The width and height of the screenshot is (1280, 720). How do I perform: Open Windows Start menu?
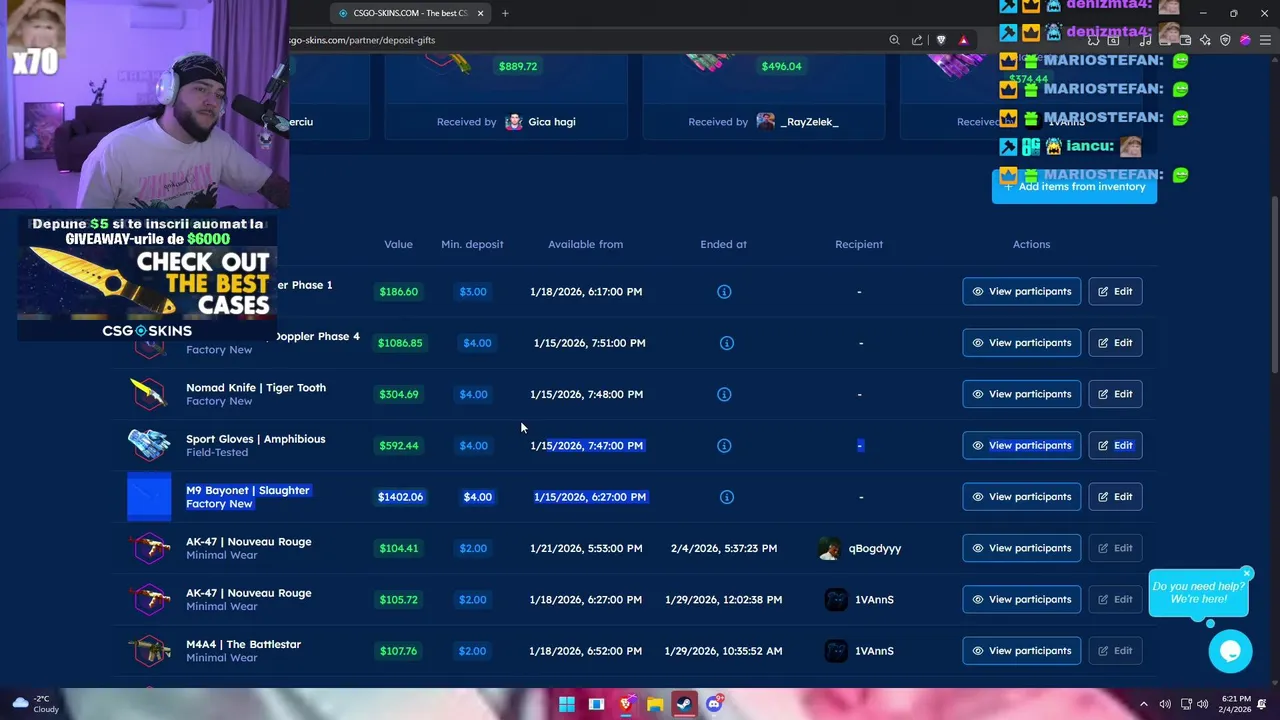pos(567,704)
